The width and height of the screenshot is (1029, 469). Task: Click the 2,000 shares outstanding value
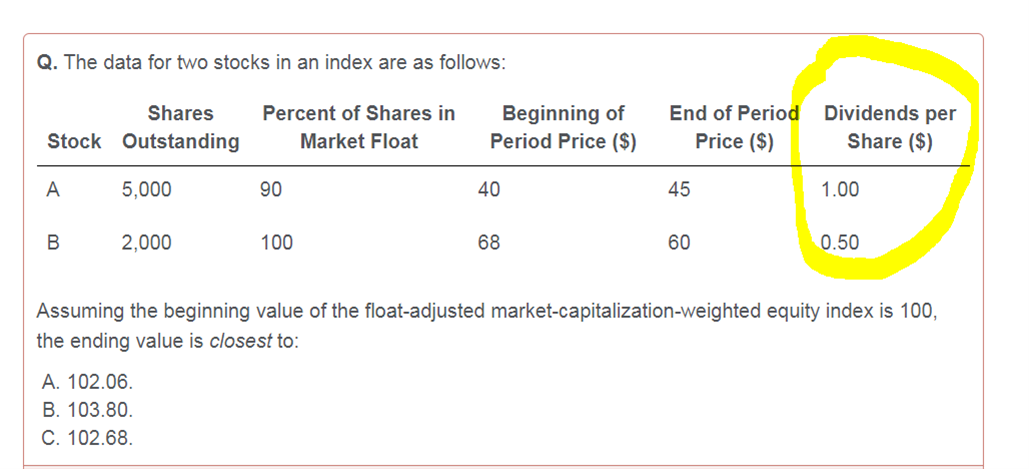pos(146,243)
